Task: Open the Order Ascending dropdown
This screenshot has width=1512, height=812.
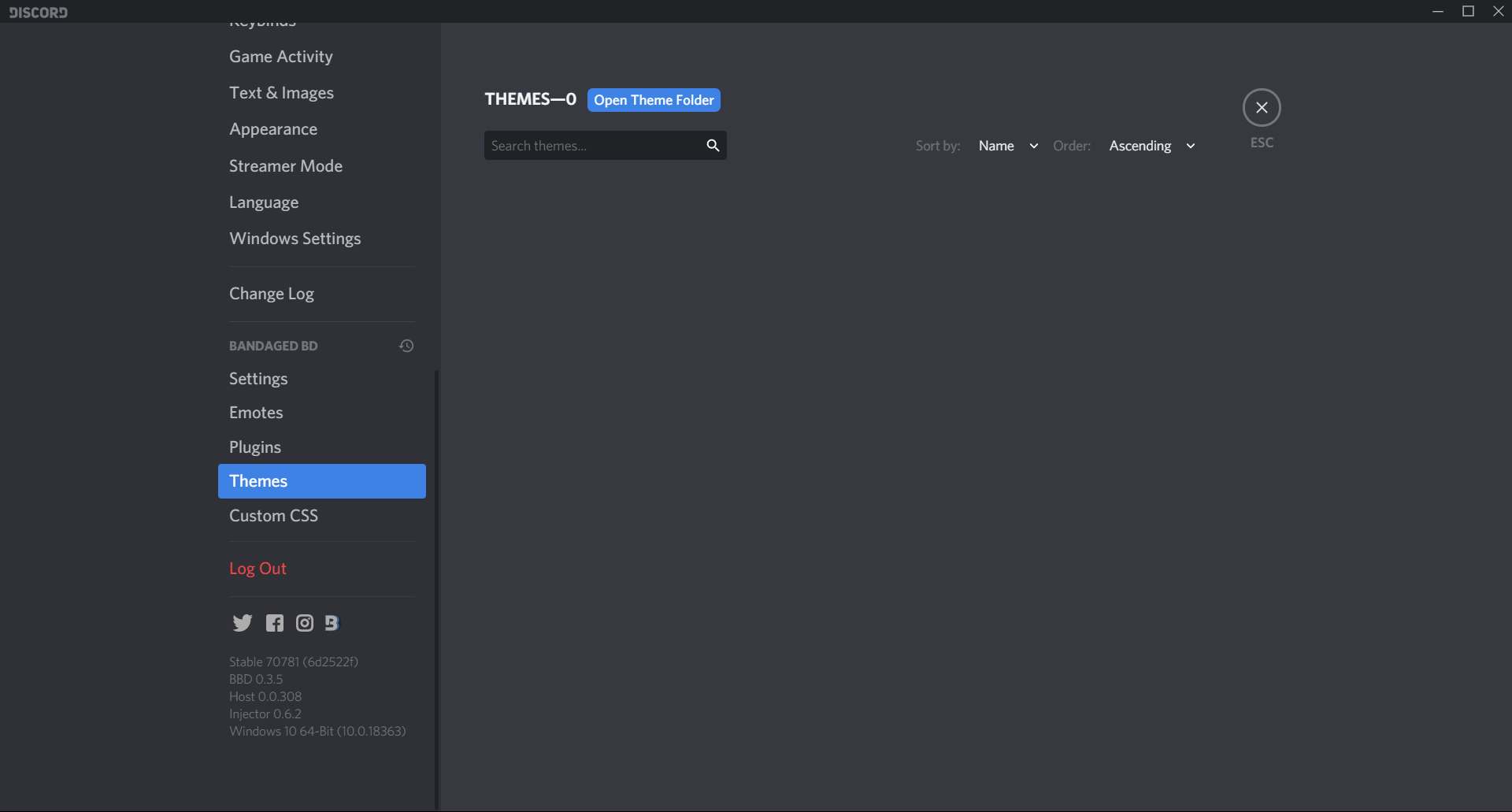Action: tap(1152, 146)
